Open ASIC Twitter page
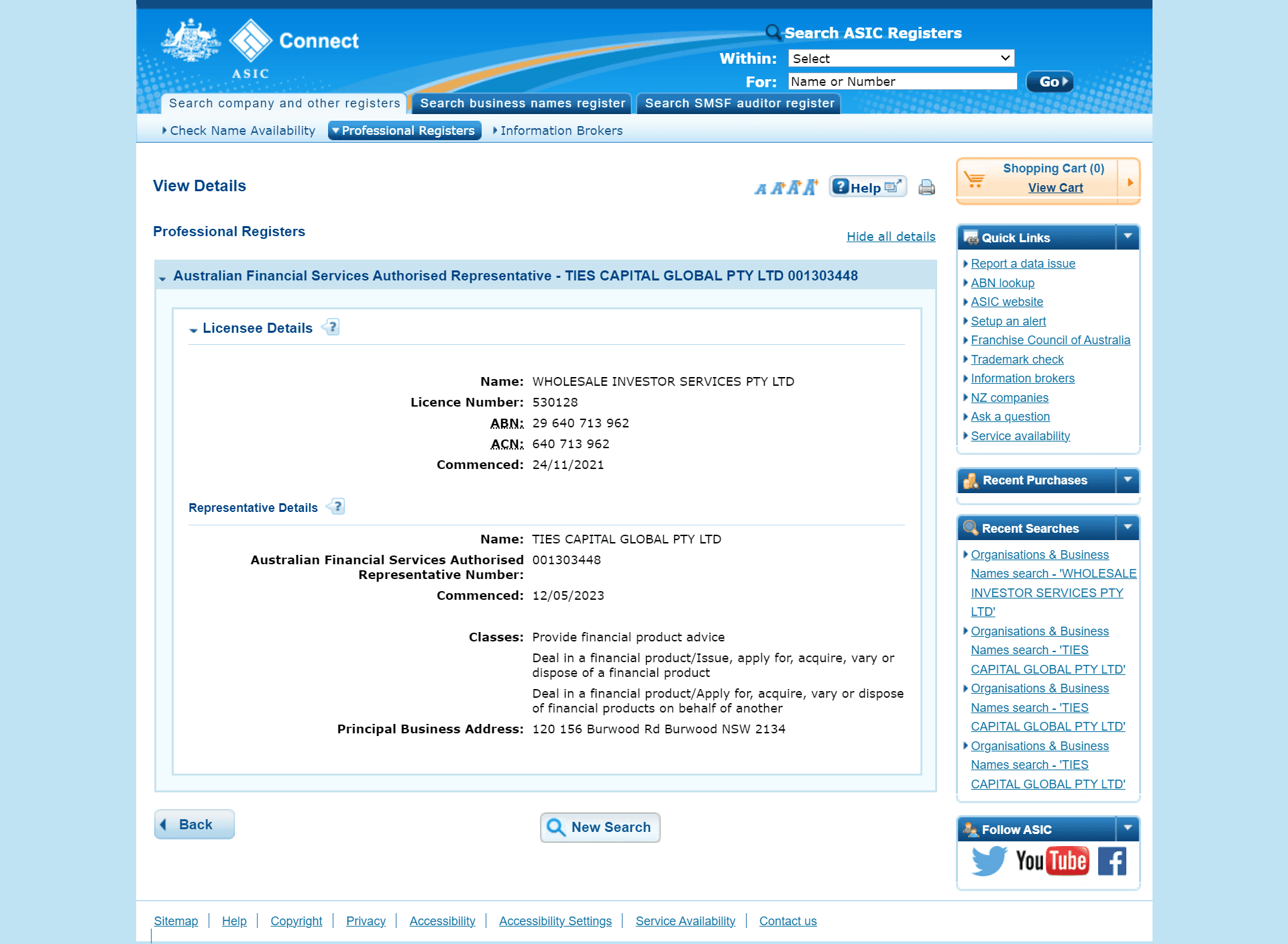This screenshot has width=1288, height=944. [989, 861]
